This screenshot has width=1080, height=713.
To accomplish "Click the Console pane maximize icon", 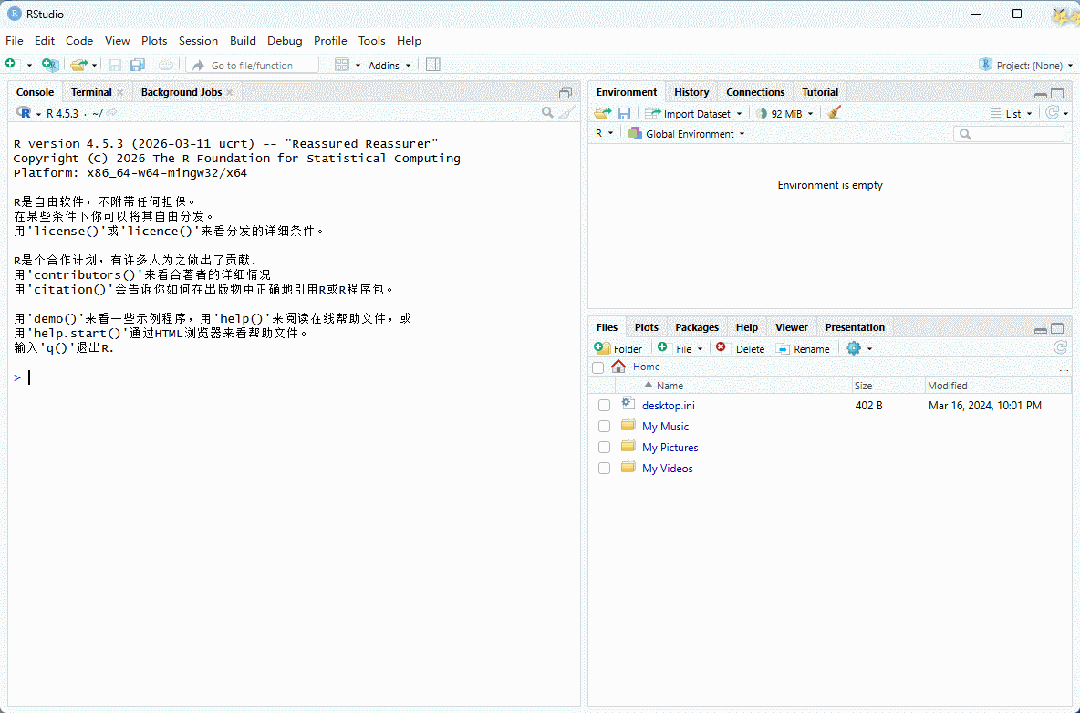I will (x=565, y=92).
